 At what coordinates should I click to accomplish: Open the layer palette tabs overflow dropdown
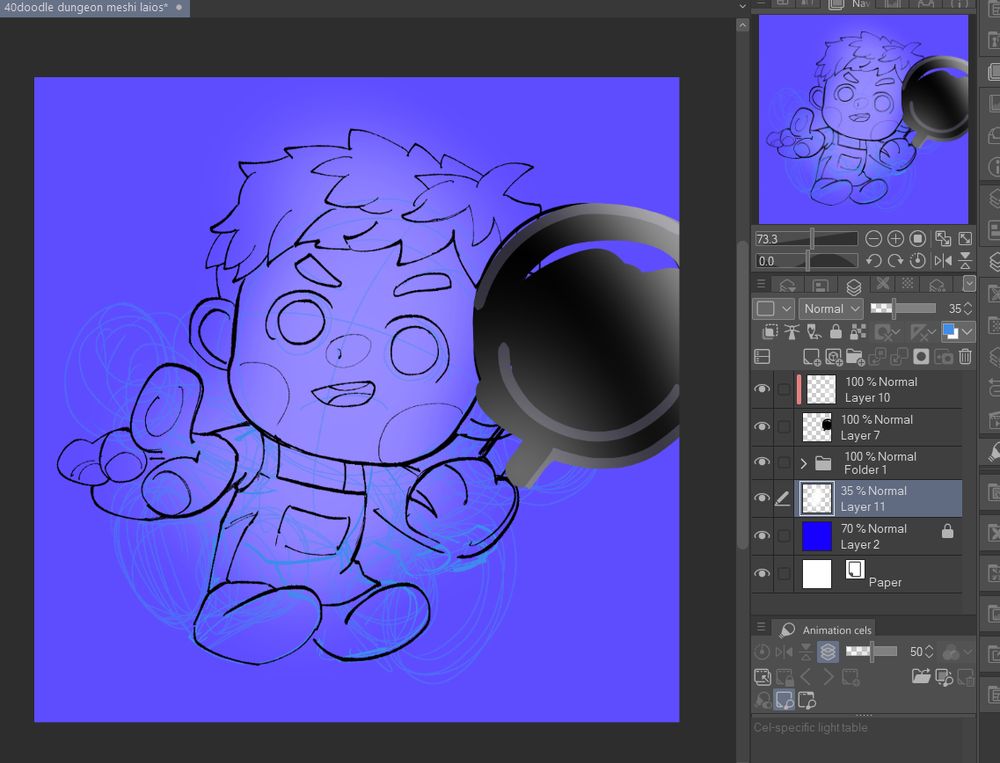[969, 283]
